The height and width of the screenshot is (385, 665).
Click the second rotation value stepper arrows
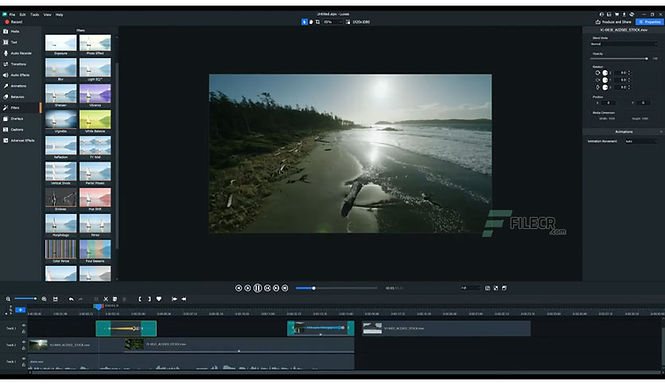[629, 80]
